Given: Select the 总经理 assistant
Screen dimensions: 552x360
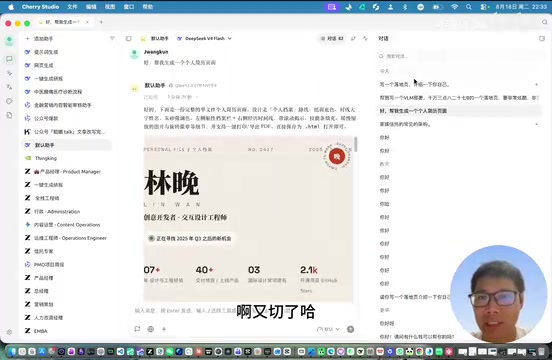Looking at the screenshot, I should 67,291.
